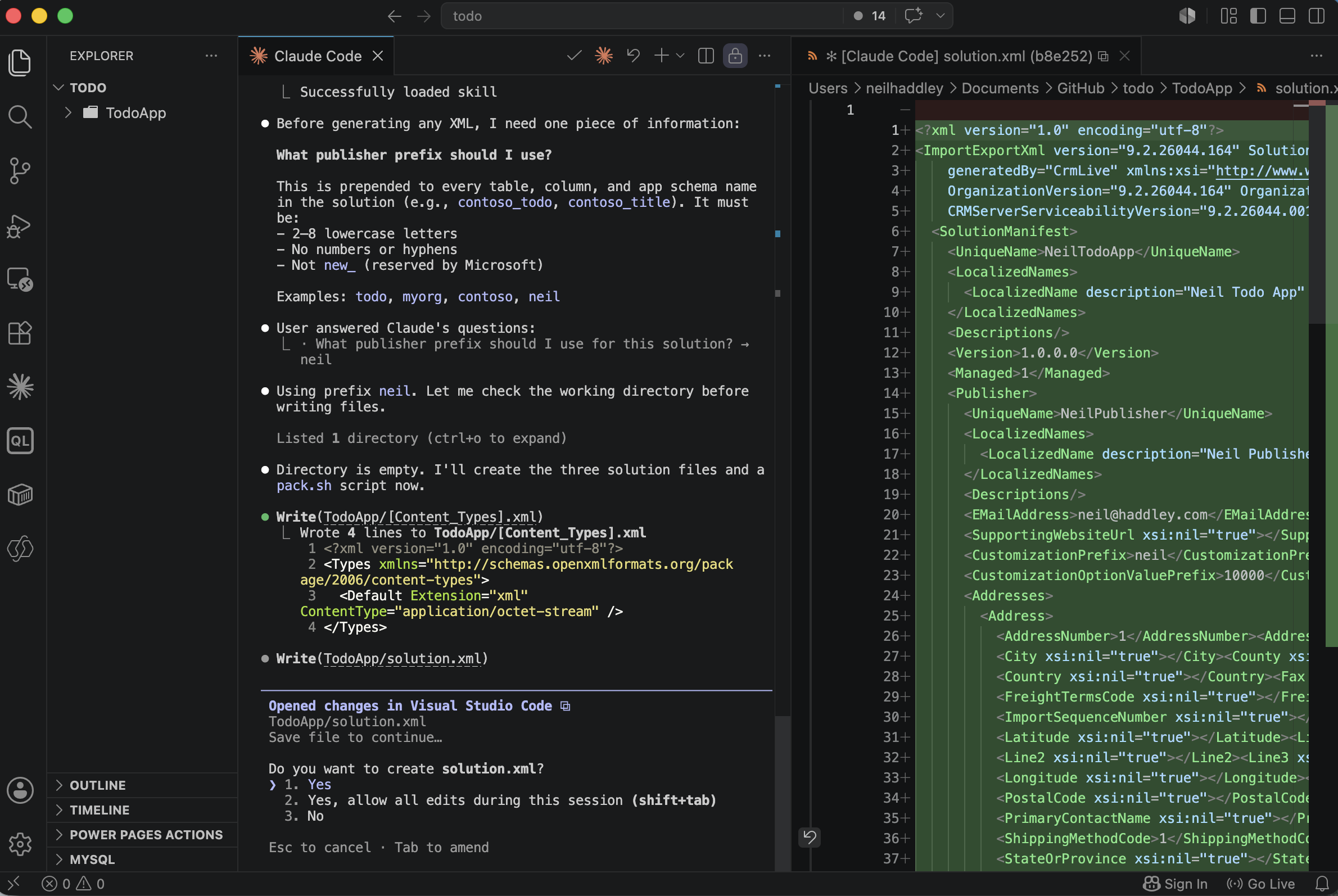Click the neilhaddley breadcrumb
Viewport: 1338px width, 896px height.
(904, 88)
